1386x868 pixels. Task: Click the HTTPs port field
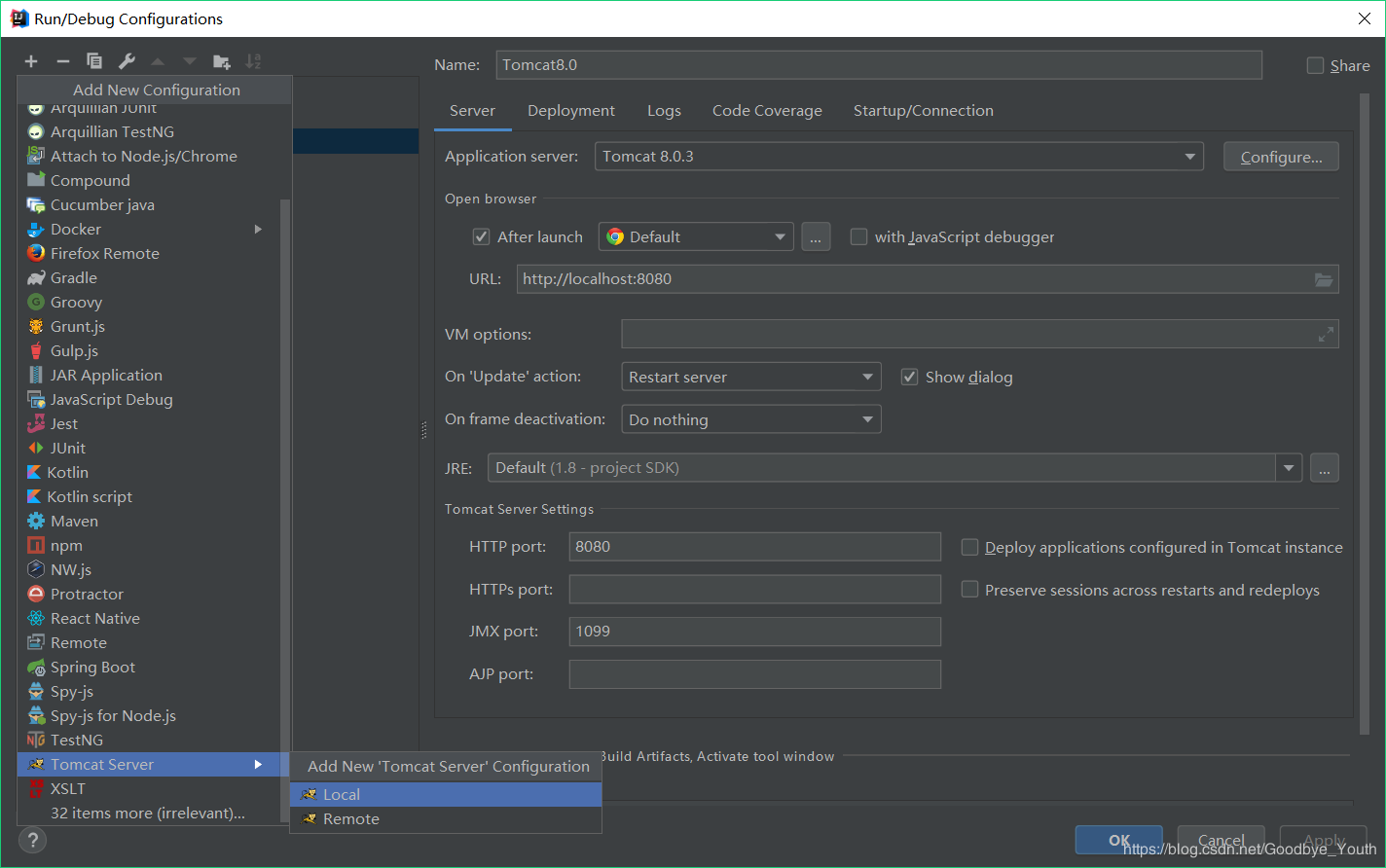(754, 590)
